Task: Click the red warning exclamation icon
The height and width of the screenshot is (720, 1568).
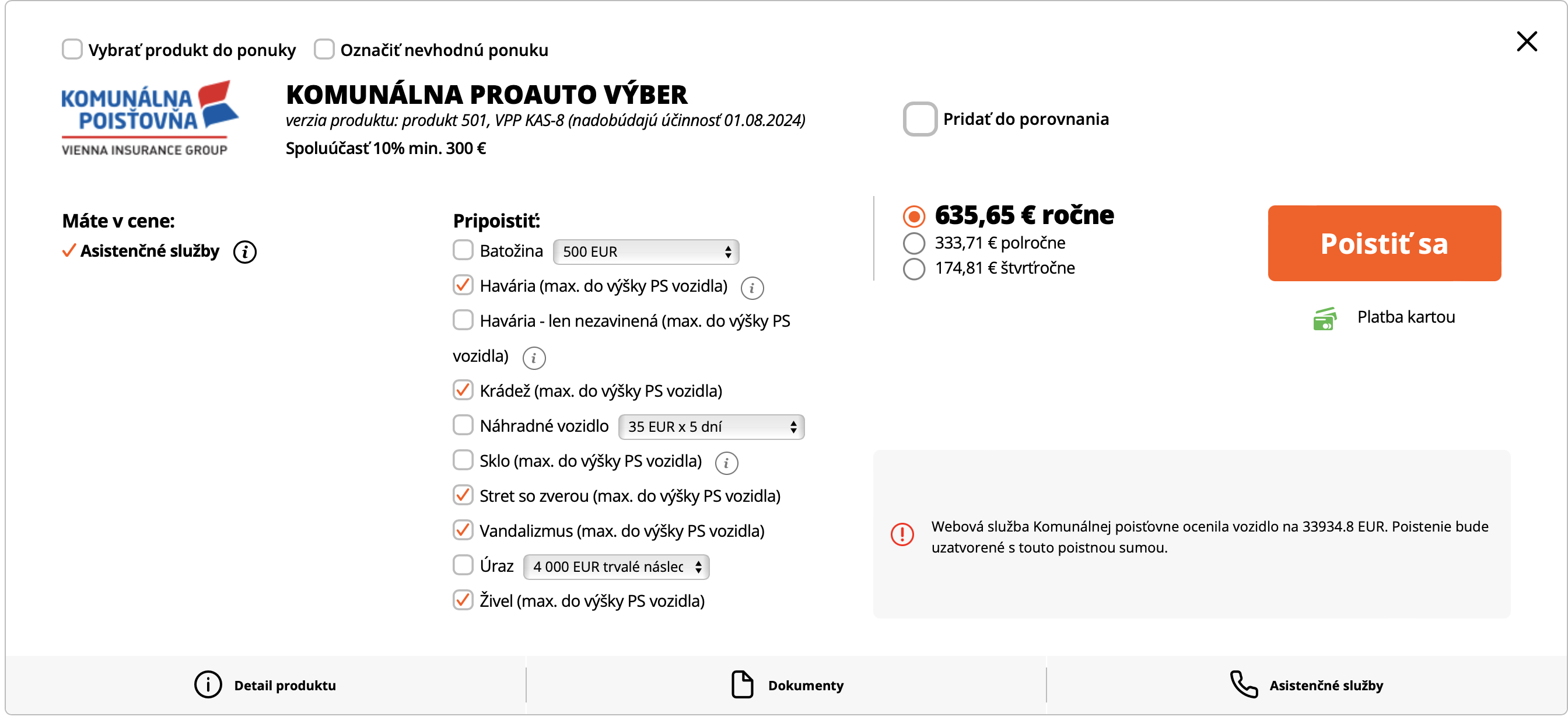Action: [902, 534]
